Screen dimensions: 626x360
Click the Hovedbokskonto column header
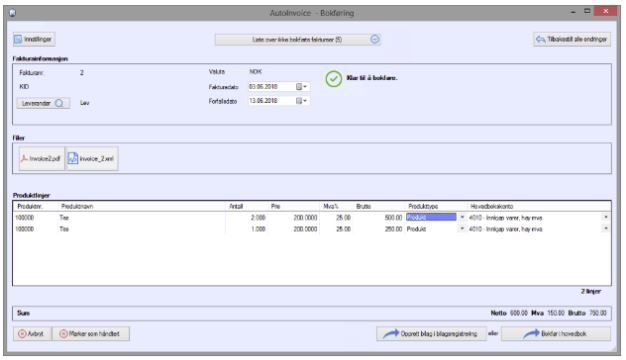pyautogui.click(x=491, y=206)
